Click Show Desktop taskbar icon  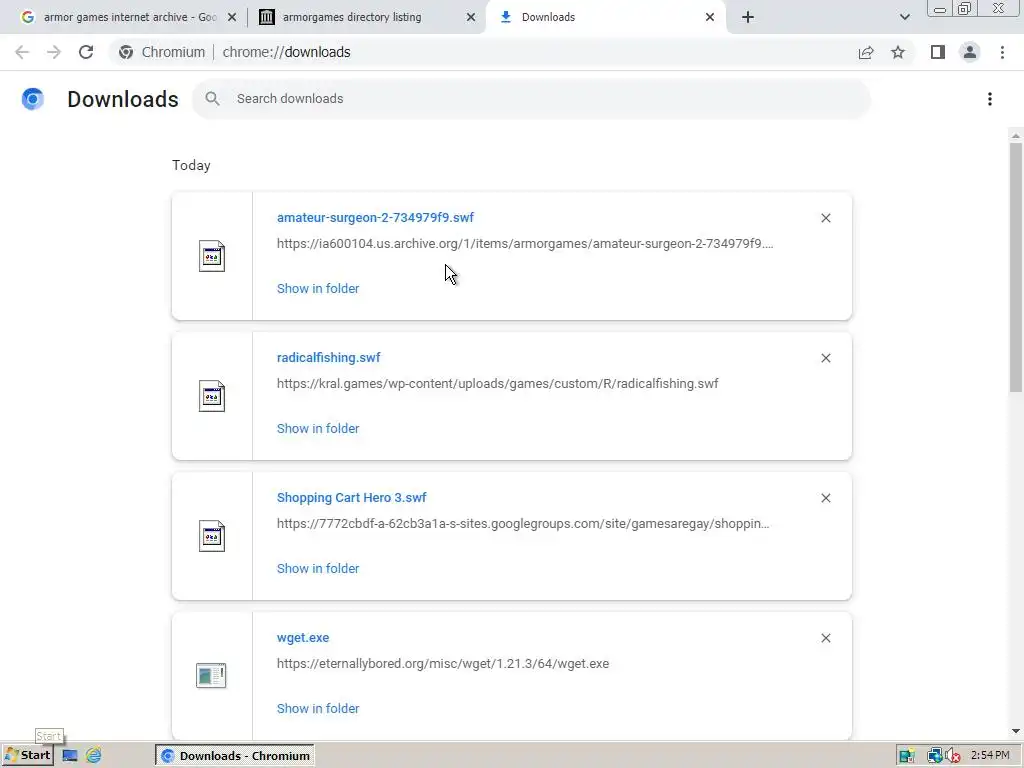tap(70, 756)
